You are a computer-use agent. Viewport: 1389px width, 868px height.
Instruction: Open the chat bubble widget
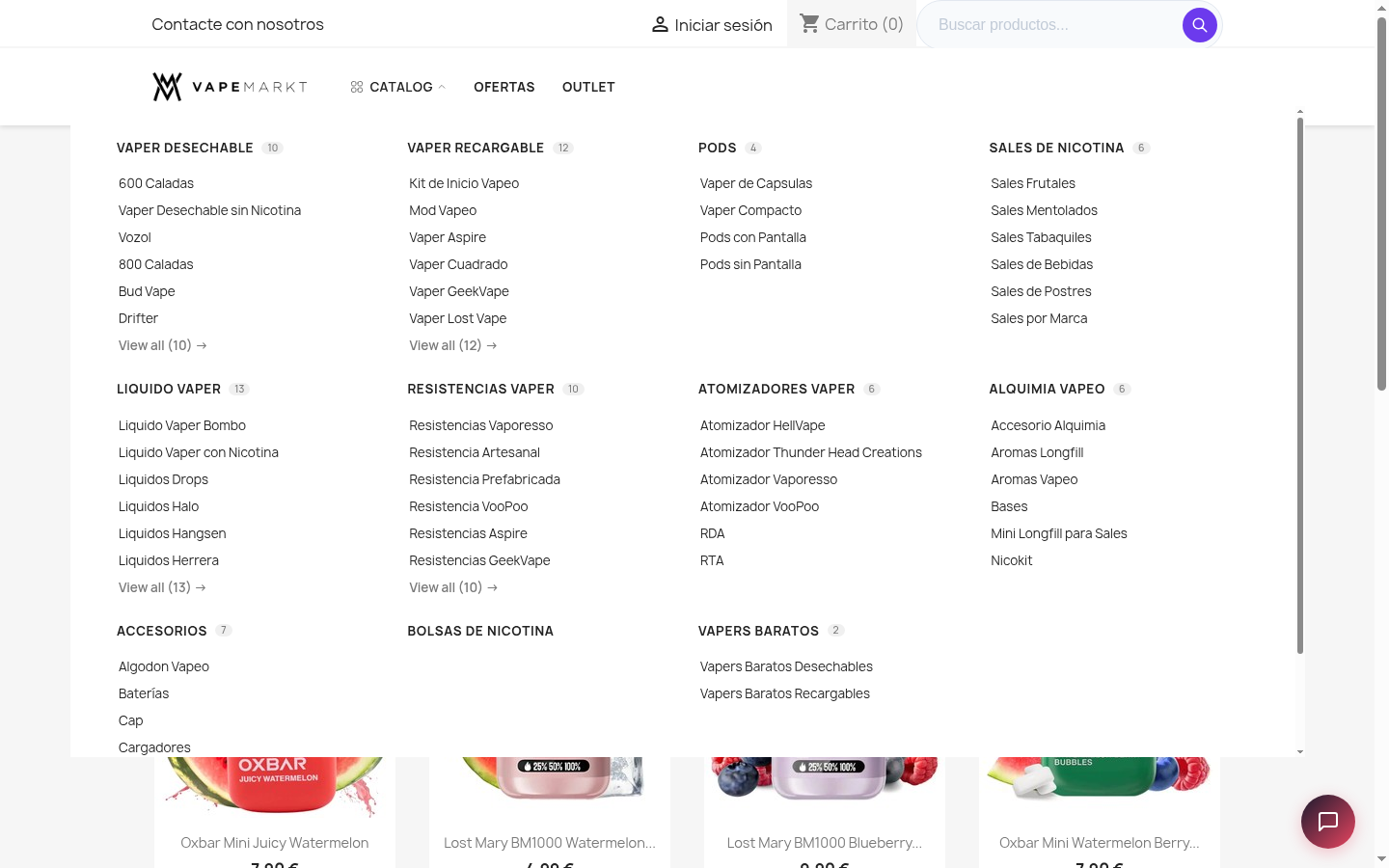coord(1327,822)
